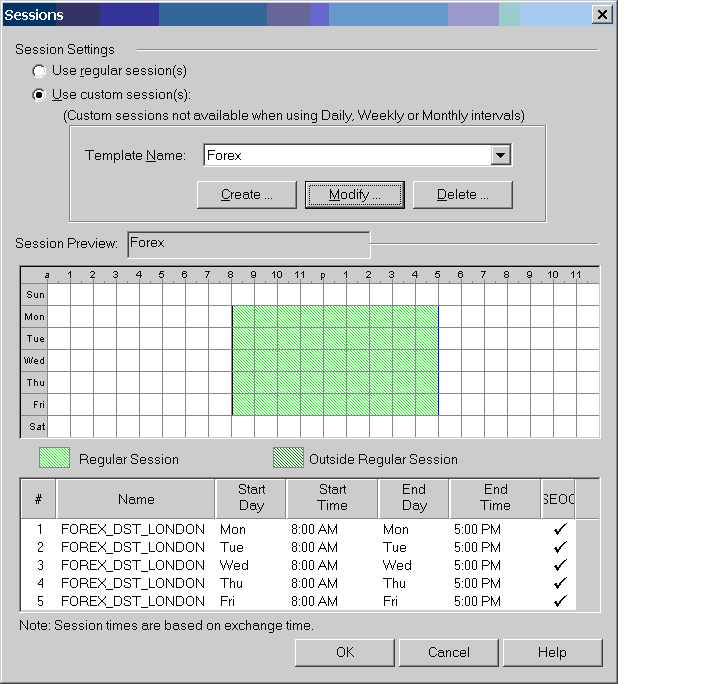Click the green Regular Session legend swatch

pyautogui.click(x=54, y=458)
